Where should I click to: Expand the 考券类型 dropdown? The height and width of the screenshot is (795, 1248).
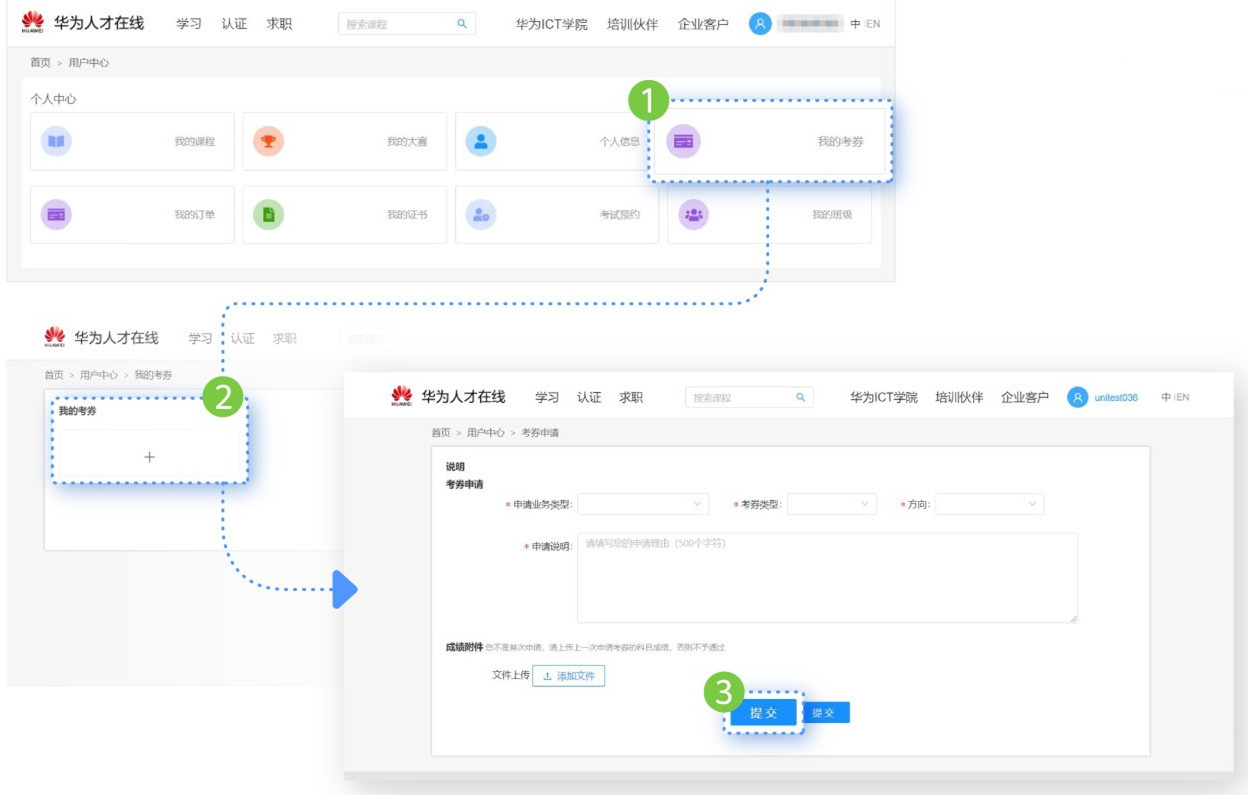[831, 504]
